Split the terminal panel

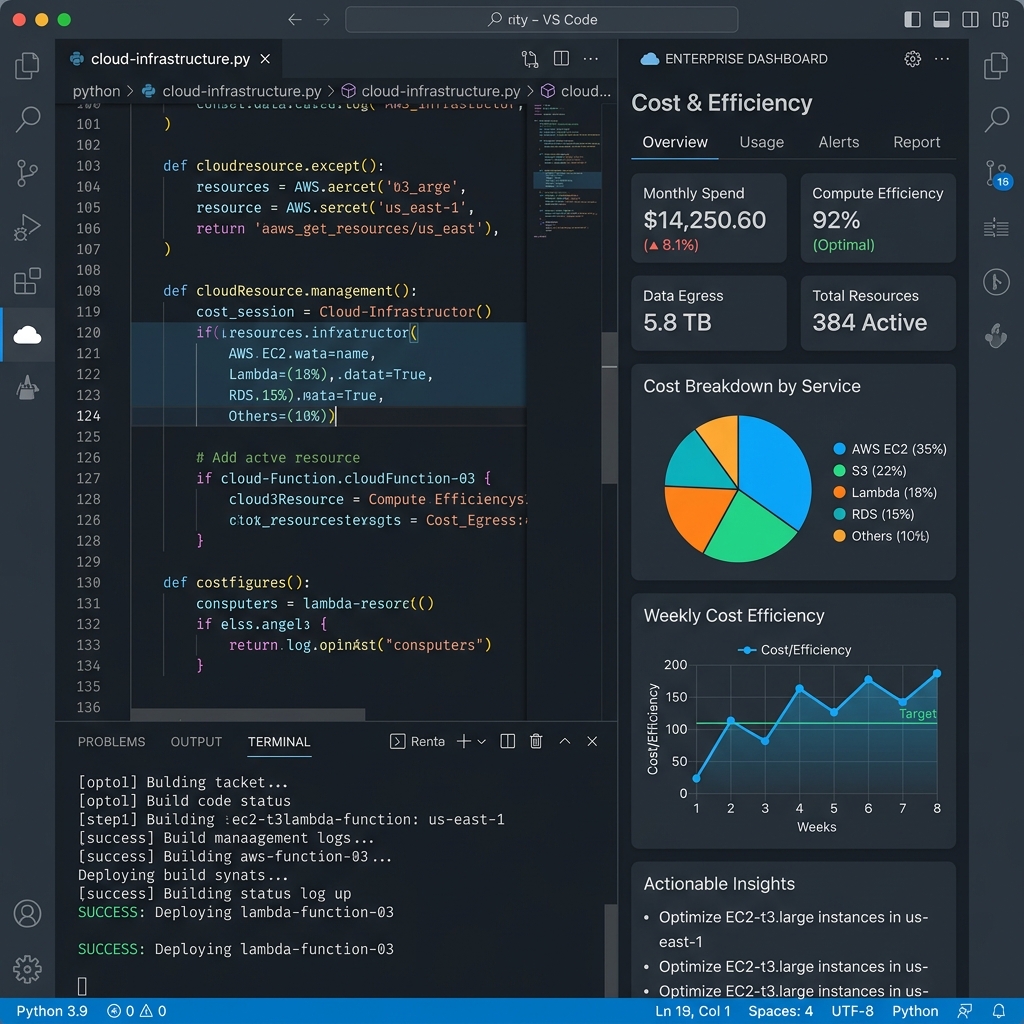coord(507,741)
